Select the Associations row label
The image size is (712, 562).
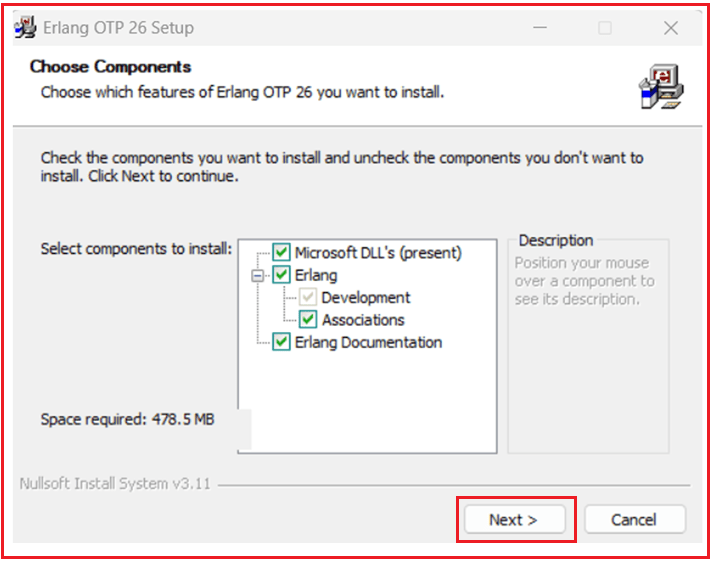point(363,320)
